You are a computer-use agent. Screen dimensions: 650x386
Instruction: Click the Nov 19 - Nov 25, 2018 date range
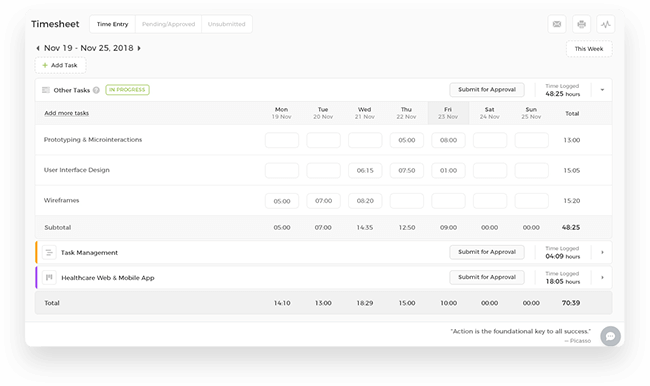coord(89,48)
